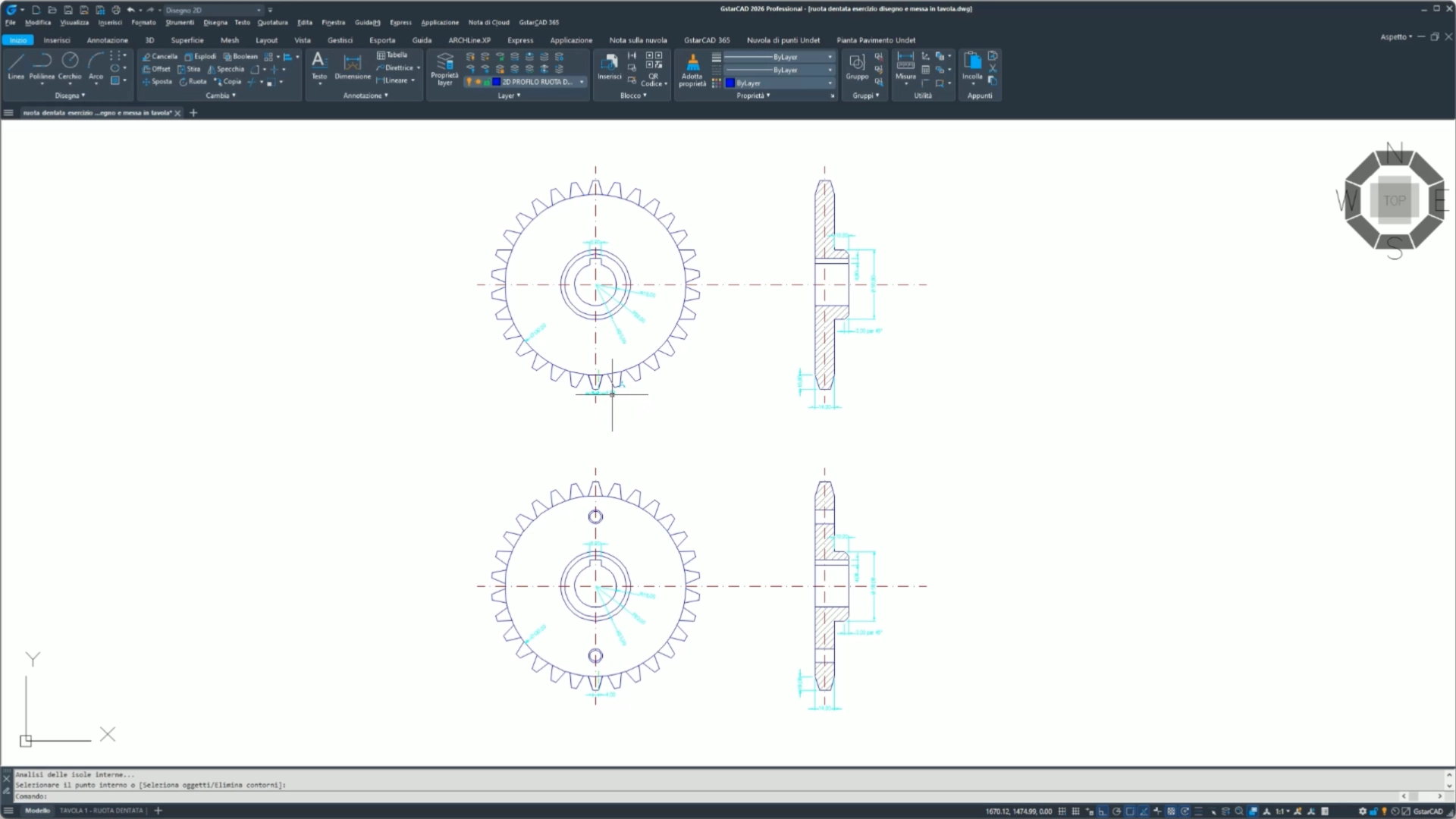The image size is (1456, 819).
Task: Click TOP face of the view cube
Action: pyautogui.click(x=1395, y=201)
